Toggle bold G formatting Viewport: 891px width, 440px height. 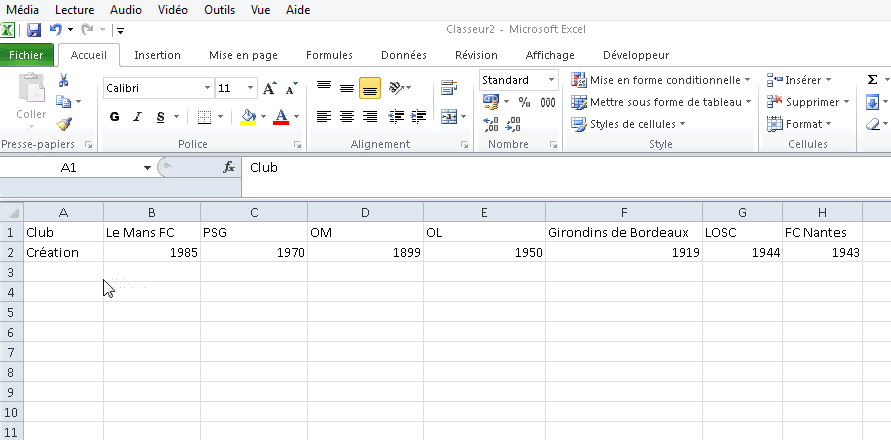pos(115,117)
